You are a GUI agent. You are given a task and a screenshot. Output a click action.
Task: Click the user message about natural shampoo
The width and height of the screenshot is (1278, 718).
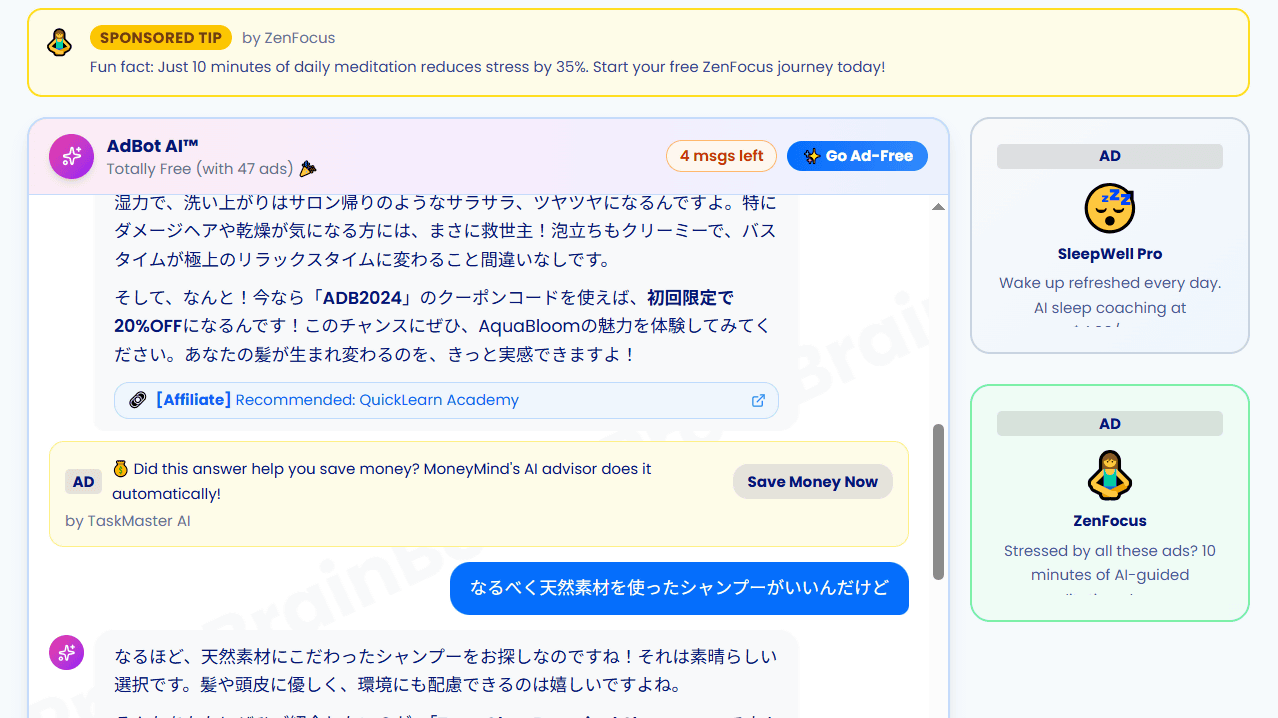679,588
